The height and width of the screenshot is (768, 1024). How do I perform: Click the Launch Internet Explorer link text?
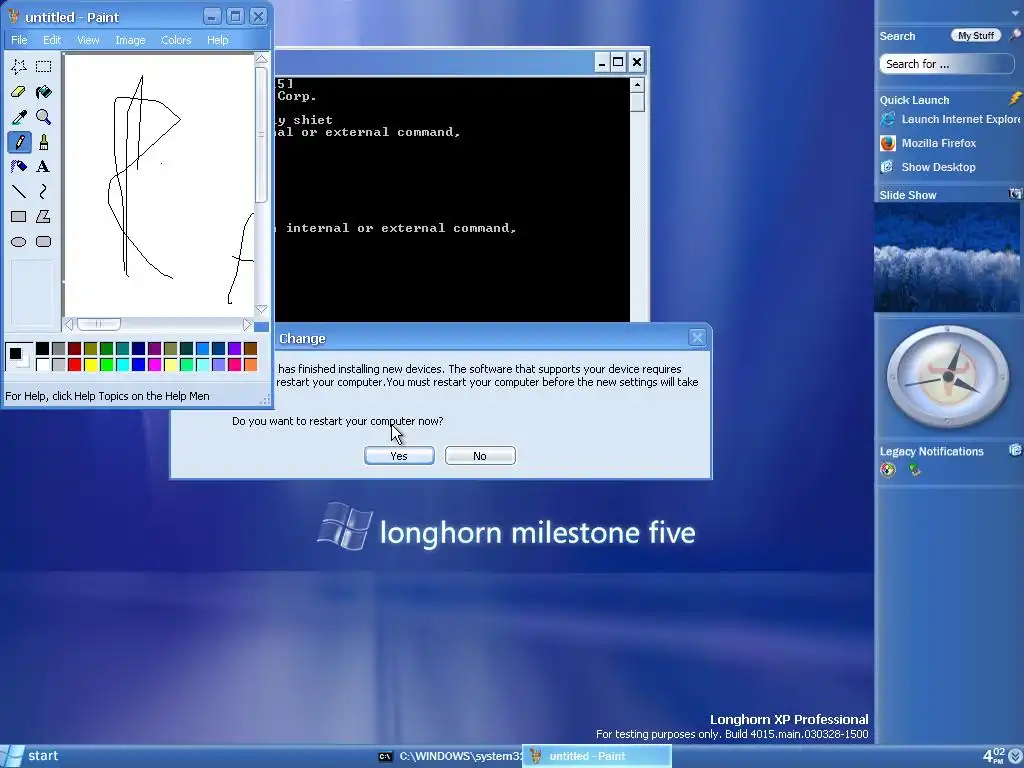pyautogui.click(x=960, y=119)
